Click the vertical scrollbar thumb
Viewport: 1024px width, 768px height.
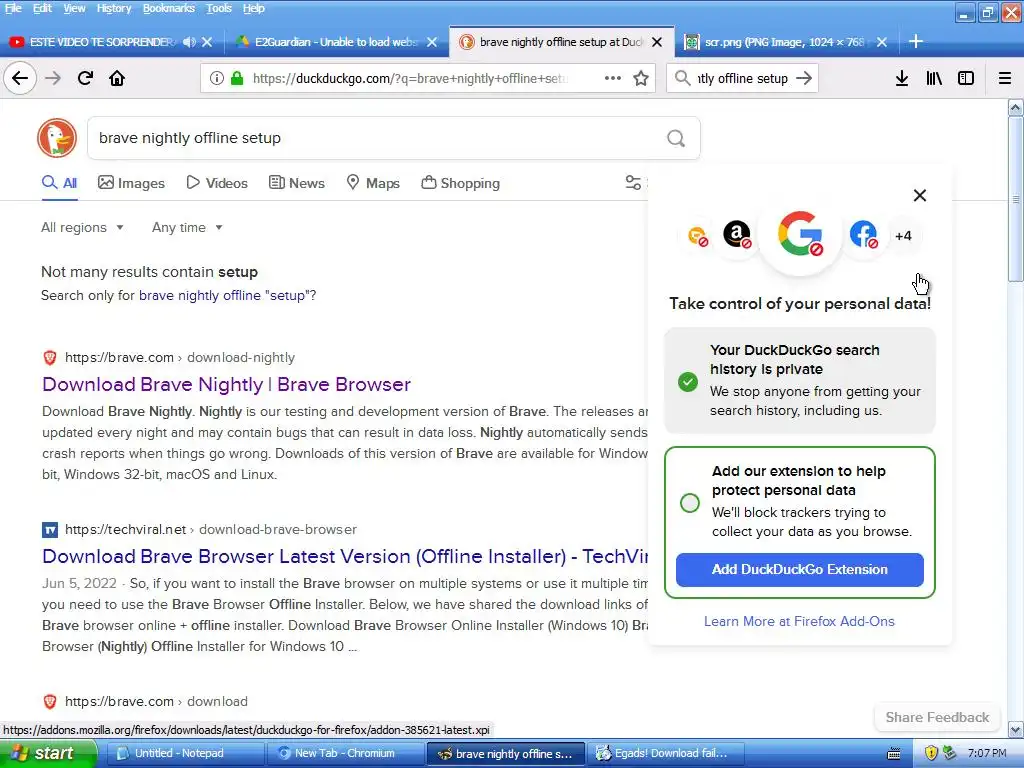(1016, 199)
